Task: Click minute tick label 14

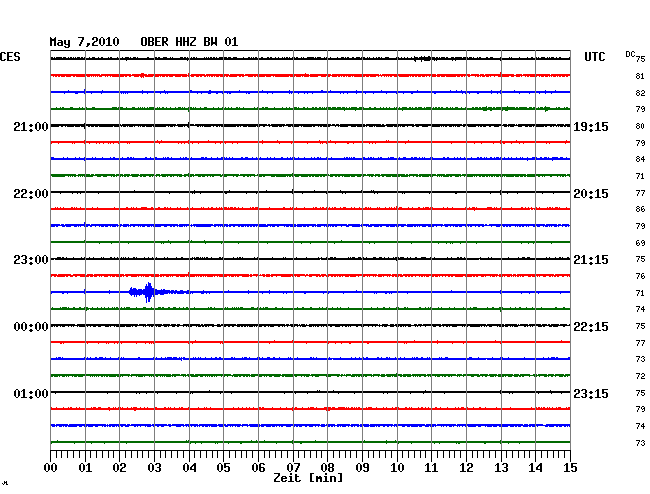Action: pos(535,467)
